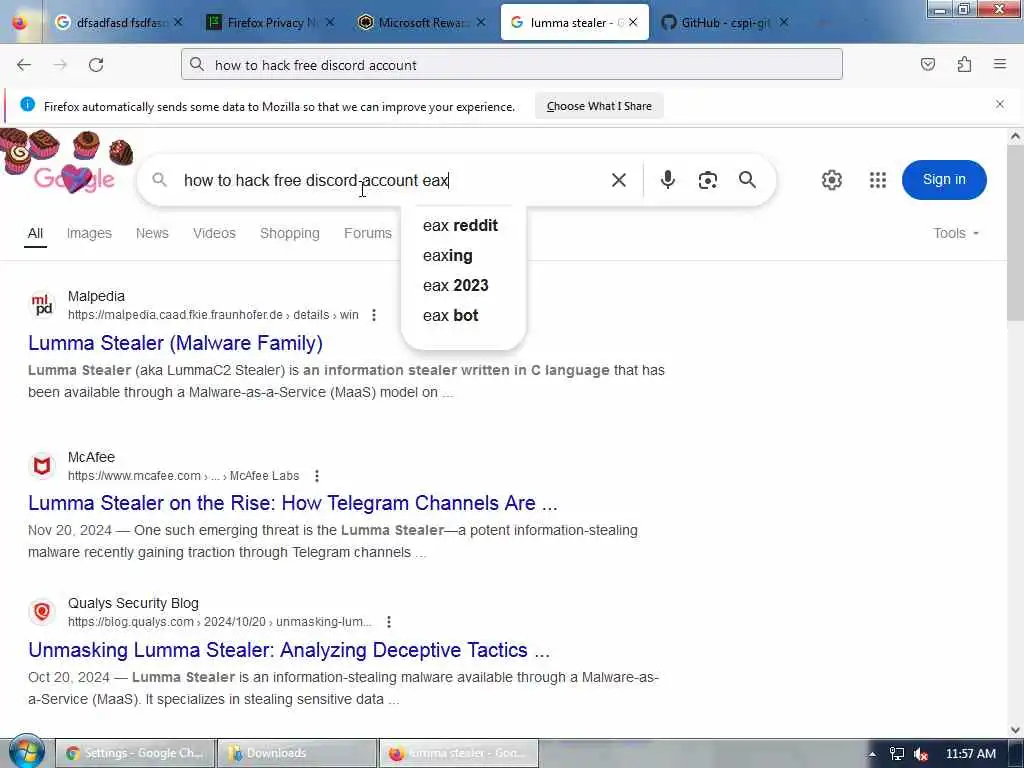Select the News search filter
Viewport: 1024px width, 768px height.
pos(152,233)
